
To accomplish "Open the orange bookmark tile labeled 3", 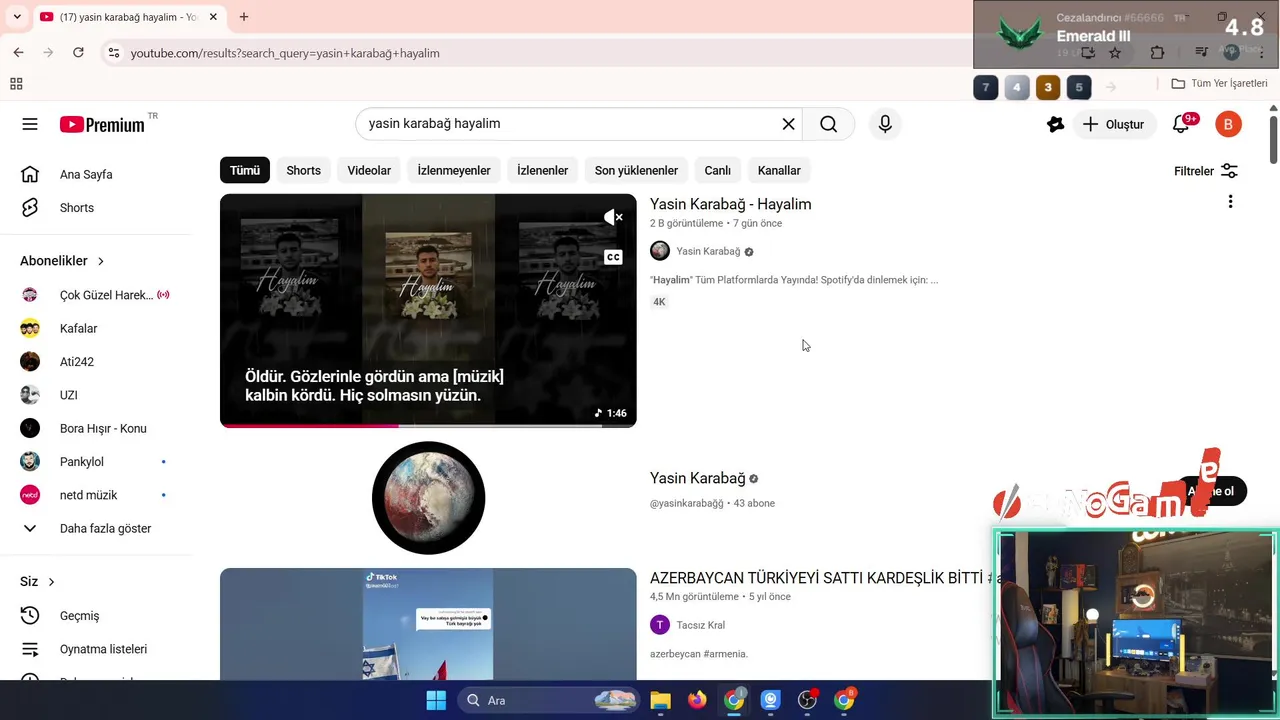I will 1047,87.
